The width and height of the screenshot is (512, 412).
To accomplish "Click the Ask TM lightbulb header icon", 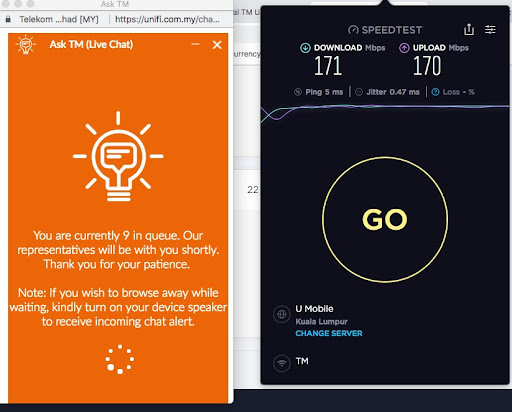I will [26, 44].
